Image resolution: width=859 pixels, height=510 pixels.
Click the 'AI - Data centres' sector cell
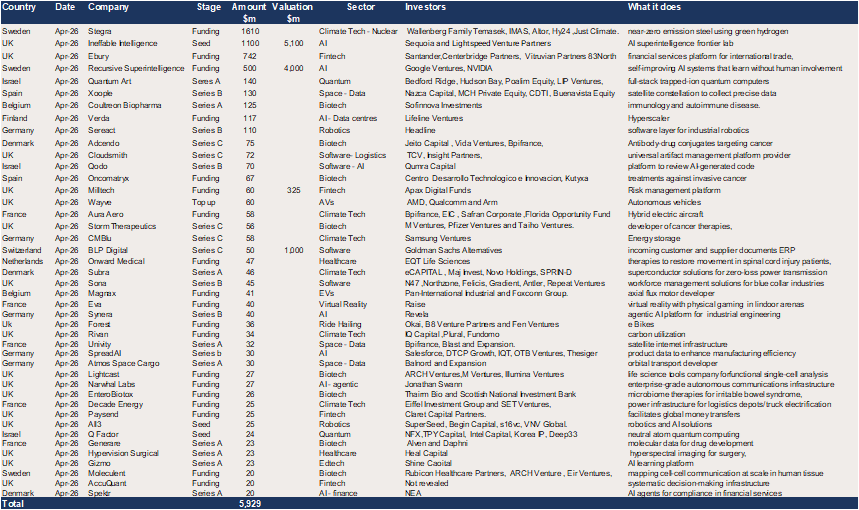(348, 118)
